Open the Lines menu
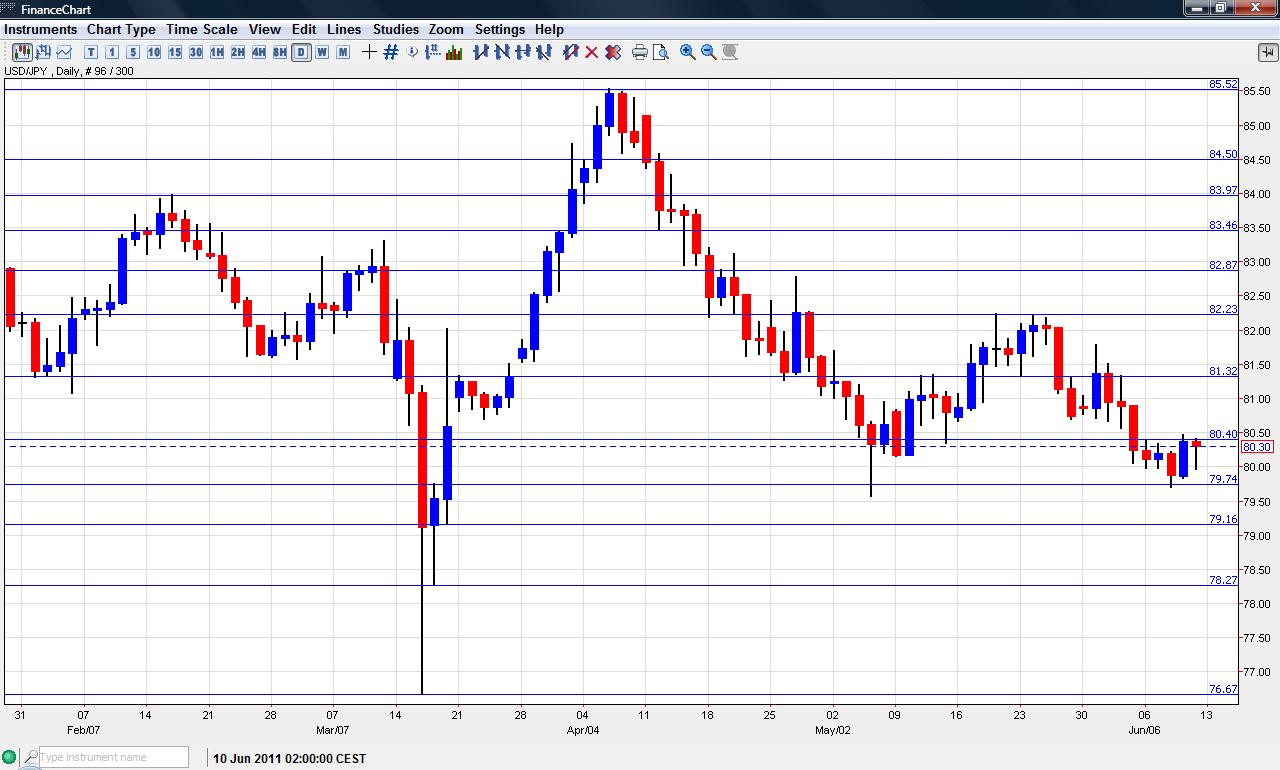This screenshot has height=770, width=1280. click(x=345, y=29)
